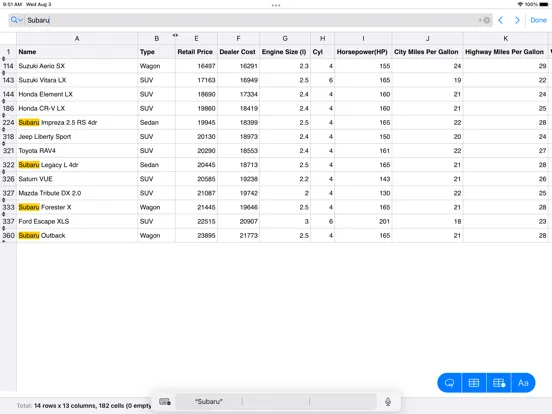Viewport: 552px width, 414px height.
Task: Select the Suzuki Aerio SX cell
Action: click(77, 66)
